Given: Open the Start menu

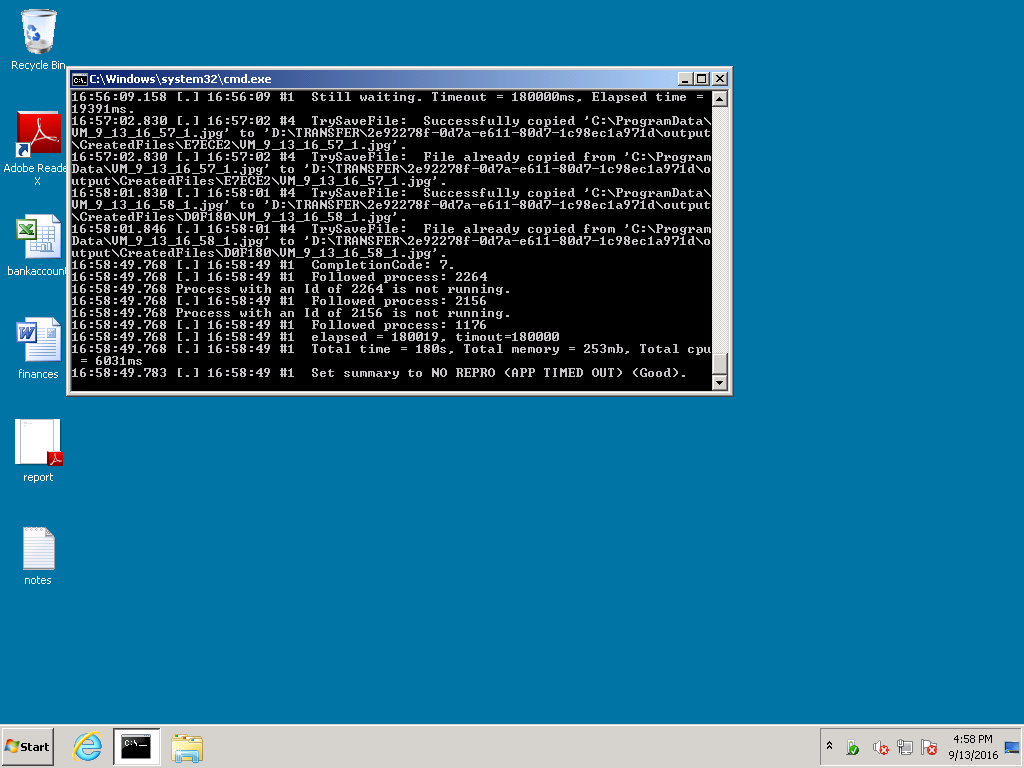Looking at the screenshot, I should (x=28, y=746).
